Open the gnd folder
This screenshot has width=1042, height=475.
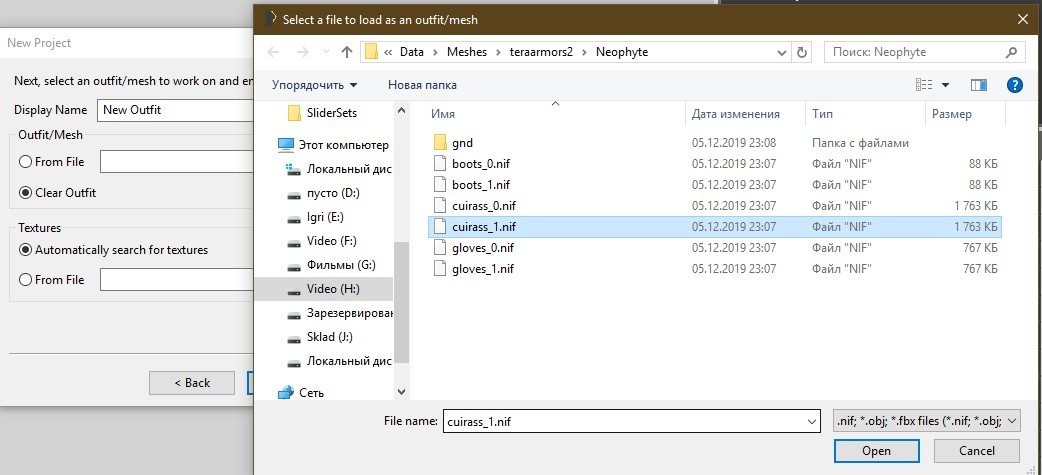click(462, 143)
